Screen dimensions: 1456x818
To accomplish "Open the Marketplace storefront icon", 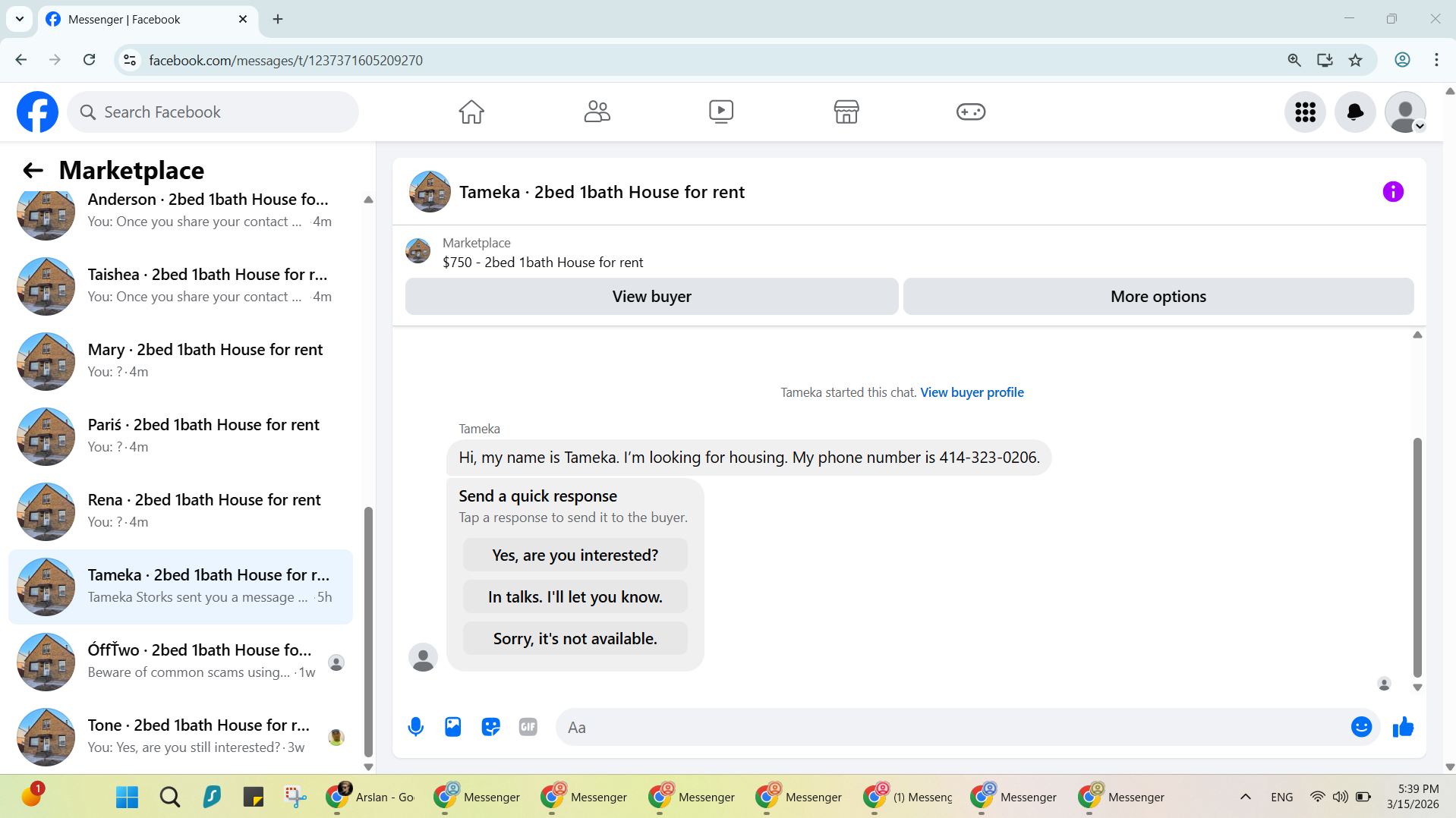I will 846,112.
